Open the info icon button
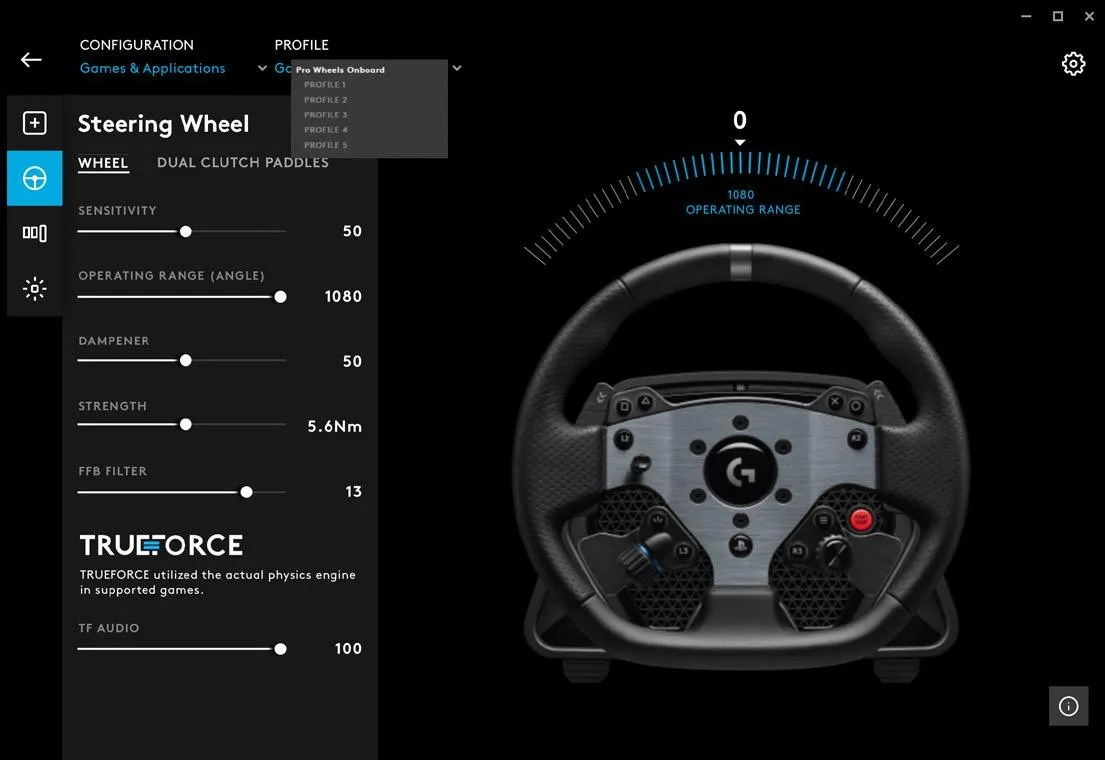This screenshot has height=760, width=1105. point(1068,706)
